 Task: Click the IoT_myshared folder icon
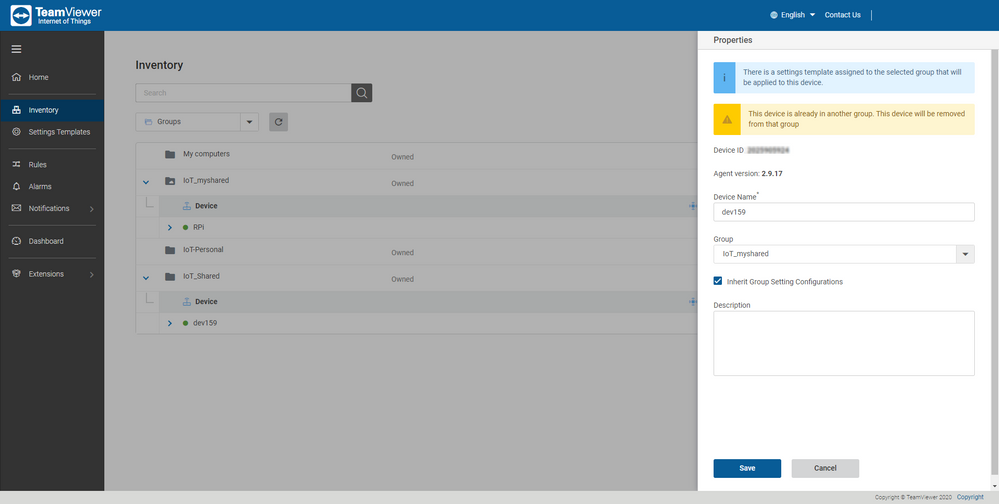pos(169,181)
